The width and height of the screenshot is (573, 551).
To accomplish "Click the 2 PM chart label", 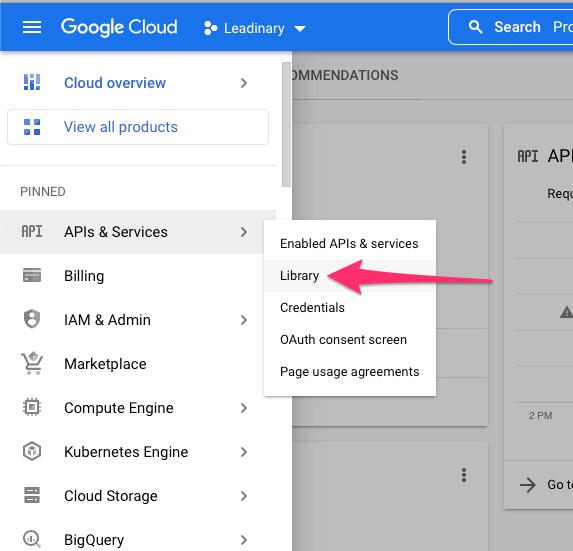I will pos(540,416).
